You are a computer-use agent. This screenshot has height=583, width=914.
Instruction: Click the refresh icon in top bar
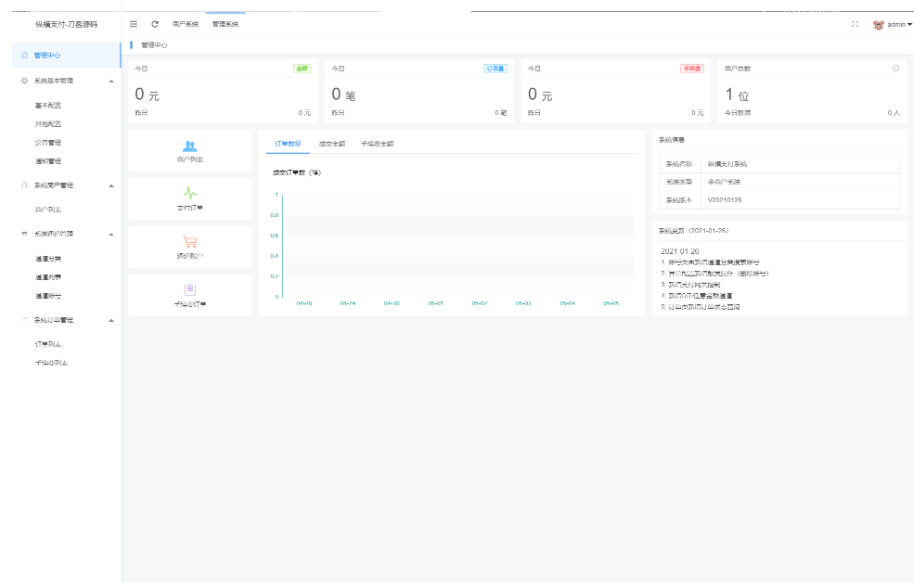click(x=155, y=23)
